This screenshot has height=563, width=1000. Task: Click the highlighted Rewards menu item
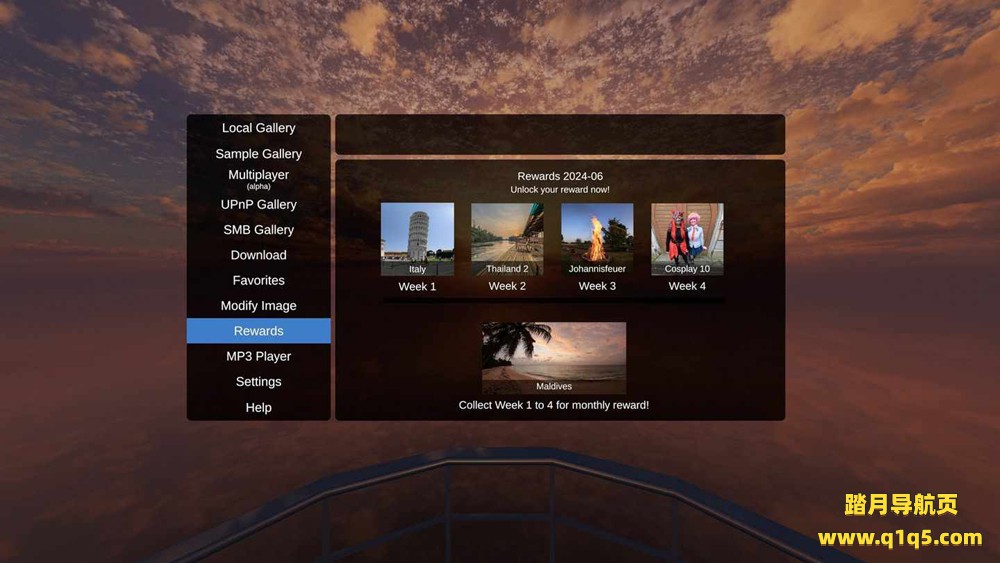pyautogui.click(x=258, y=331)
